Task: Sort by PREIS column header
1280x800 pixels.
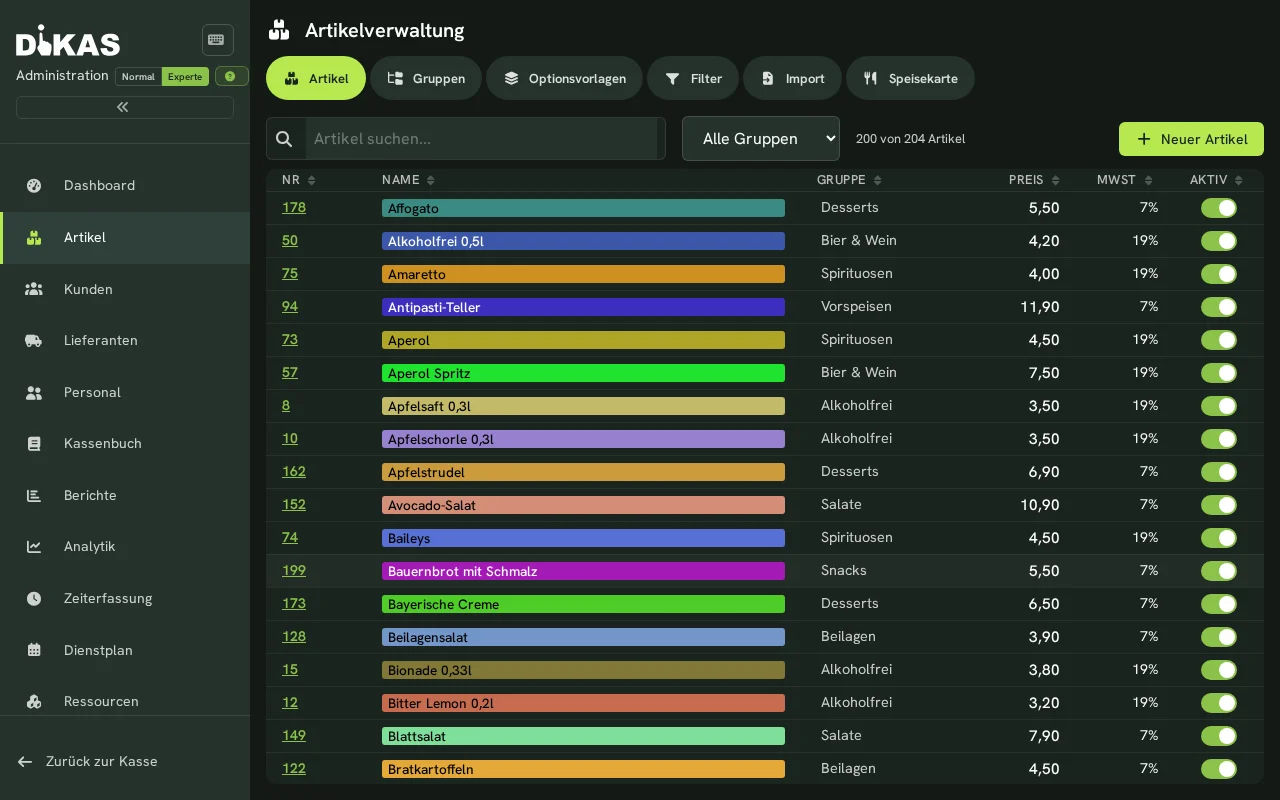Action: coord(1034,180)
